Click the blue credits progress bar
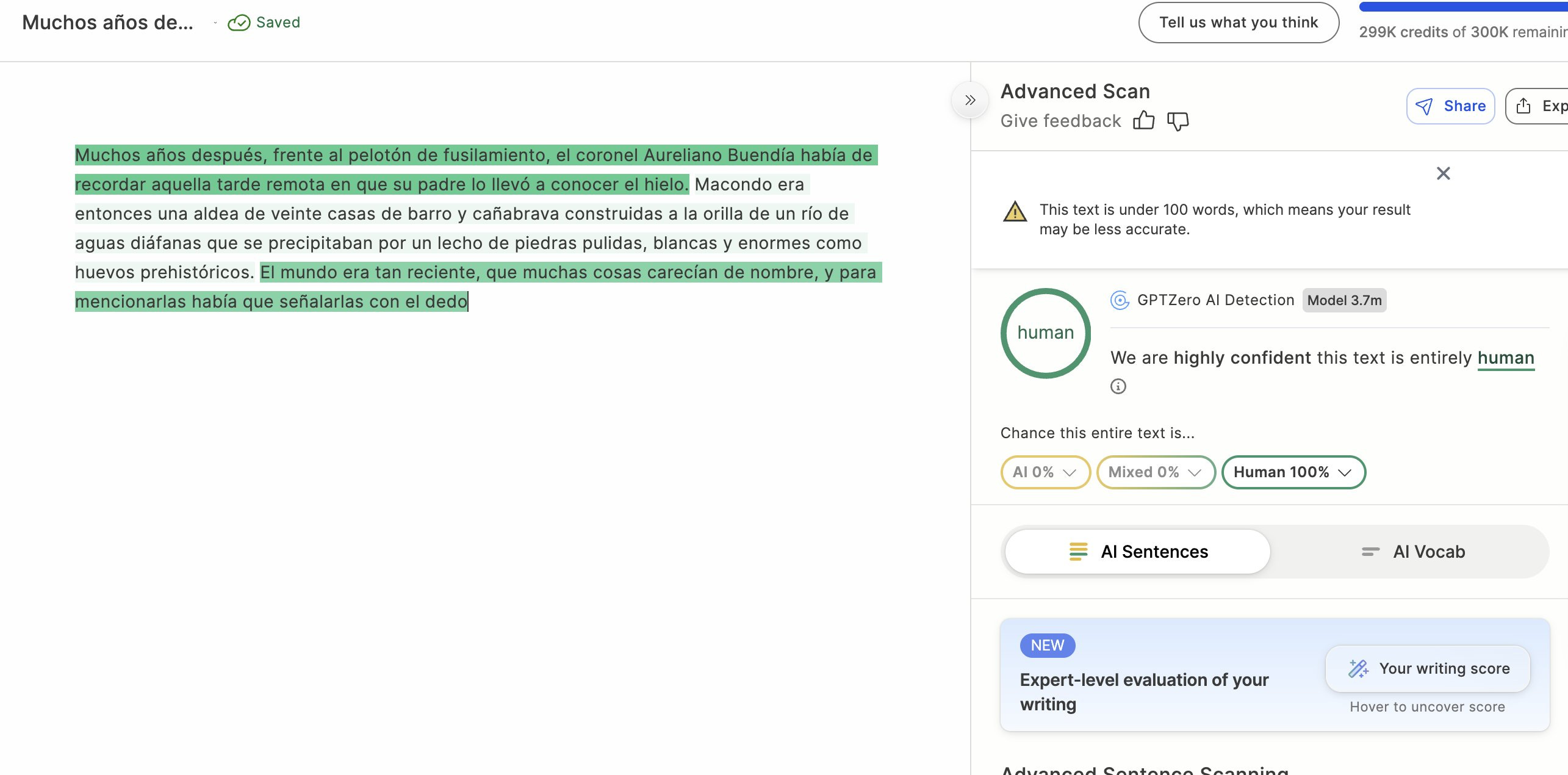The width and height of the screenshot is (1568, 775). click(1463, 7)
